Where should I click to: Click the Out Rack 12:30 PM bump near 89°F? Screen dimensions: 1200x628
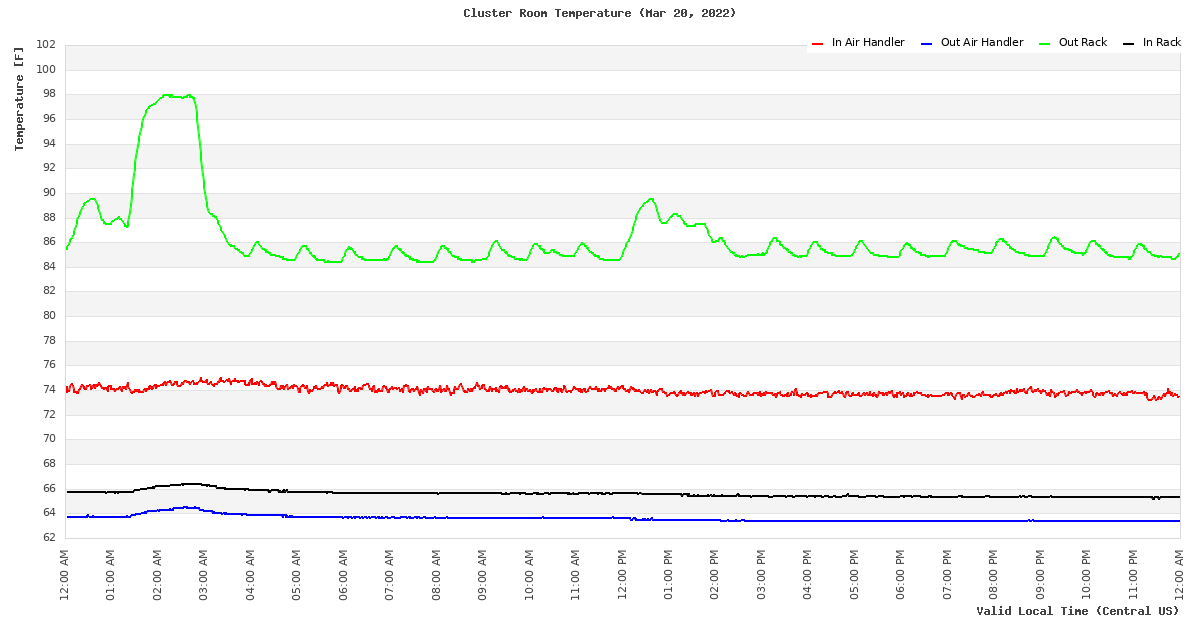tap(650, 199)
